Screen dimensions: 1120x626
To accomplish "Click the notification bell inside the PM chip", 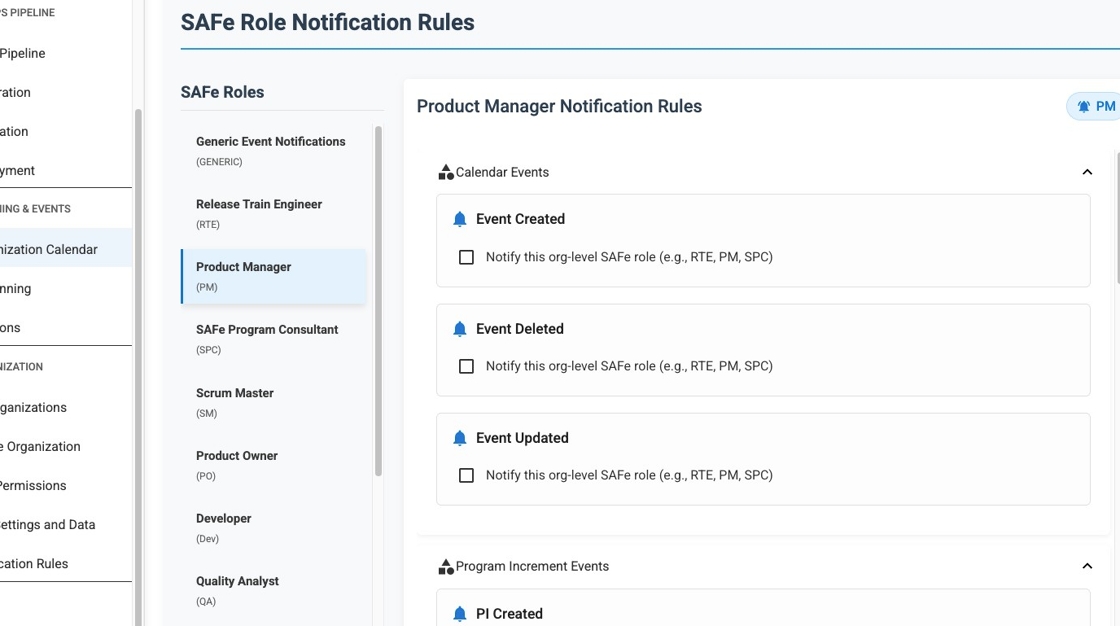I will click(x=1083, y=105).
